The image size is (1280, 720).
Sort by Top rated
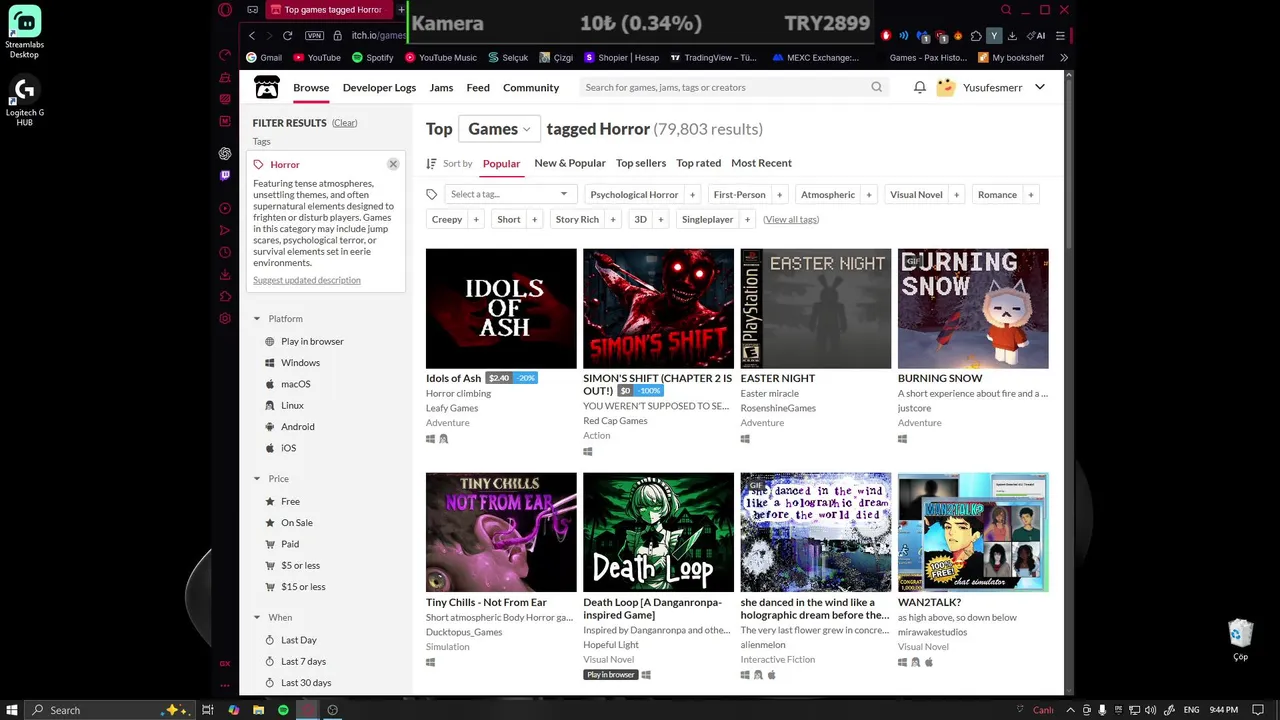(x=698, y=163)
